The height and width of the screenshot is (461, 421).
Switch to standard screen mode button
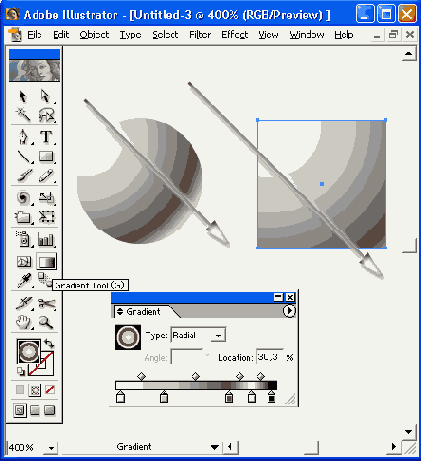pyautogui.click(x=20, y=410)
